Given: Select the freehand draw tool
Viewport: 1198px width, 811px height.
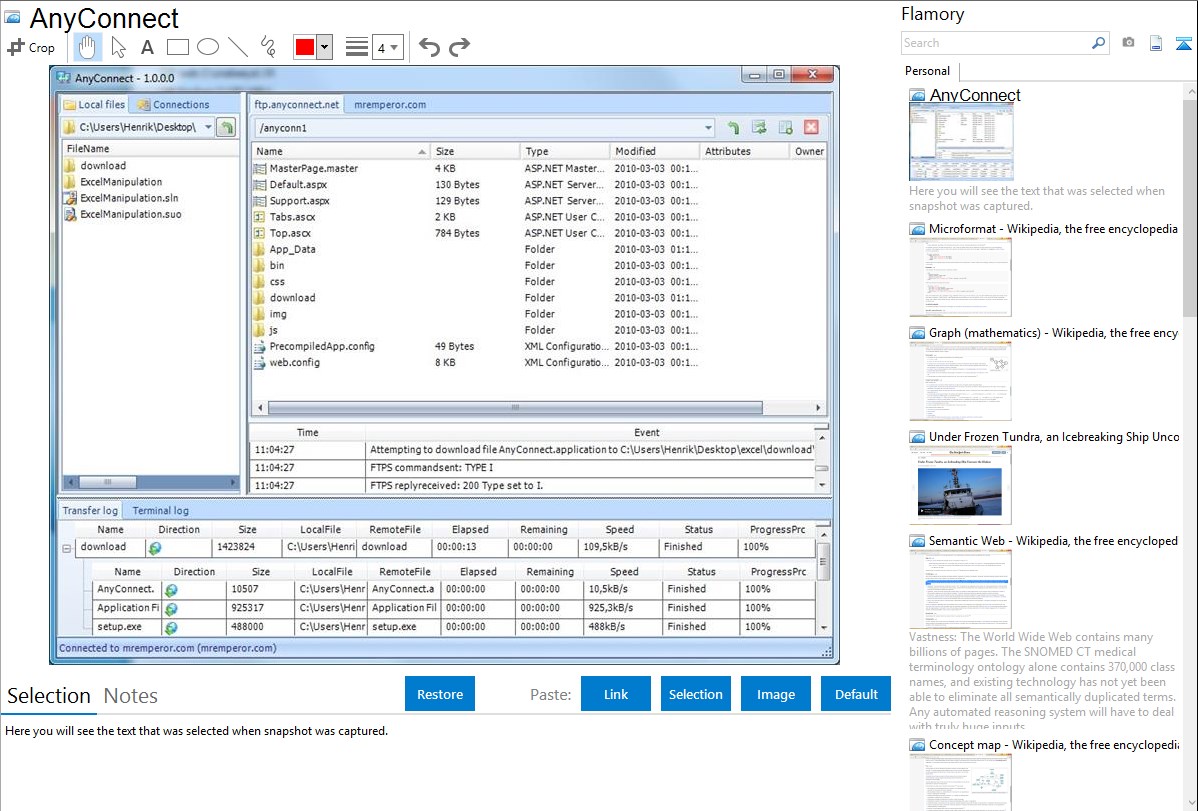Looking at the screenshot, I should pos(268,47).
